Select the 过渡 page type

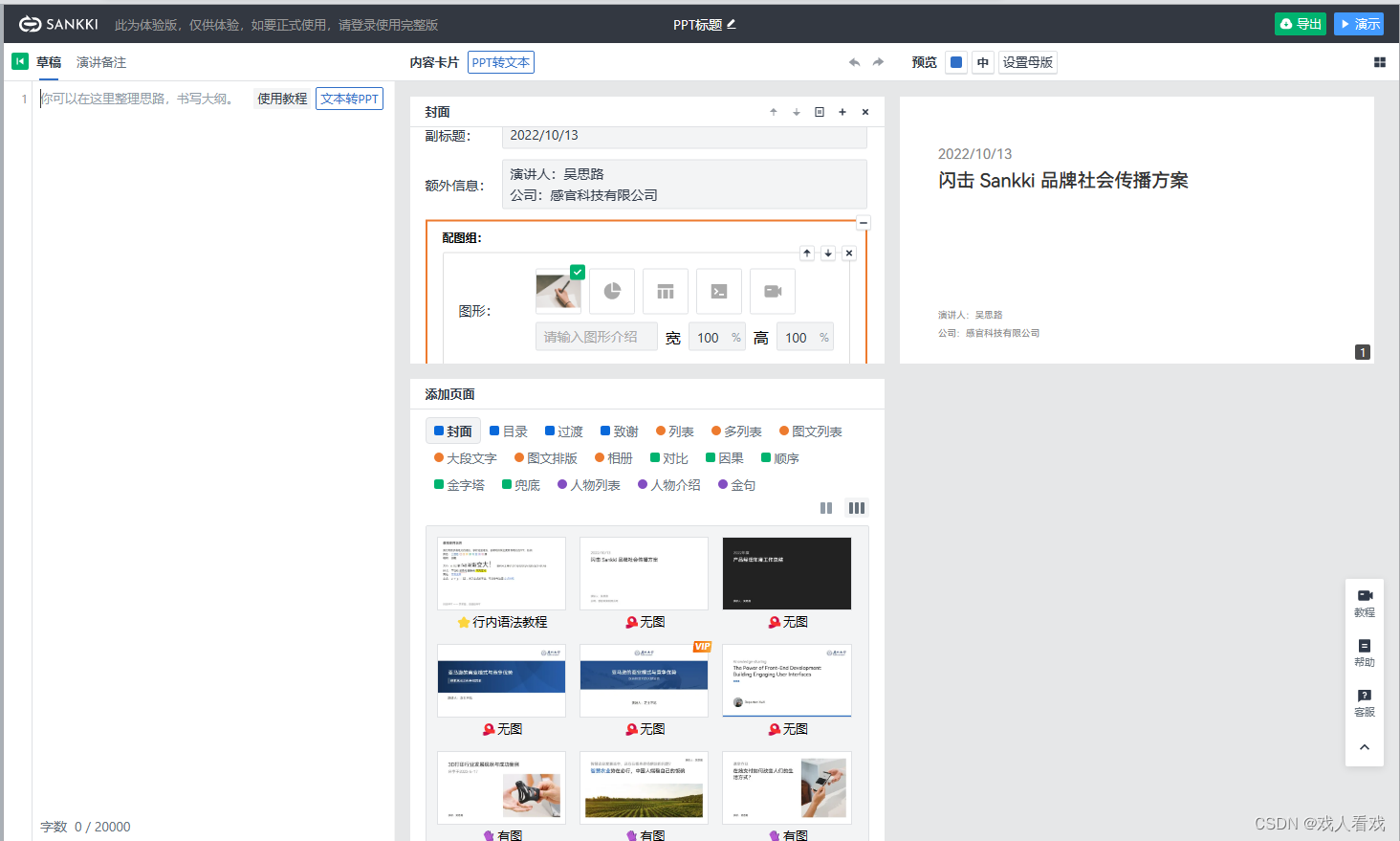[564, 432]
